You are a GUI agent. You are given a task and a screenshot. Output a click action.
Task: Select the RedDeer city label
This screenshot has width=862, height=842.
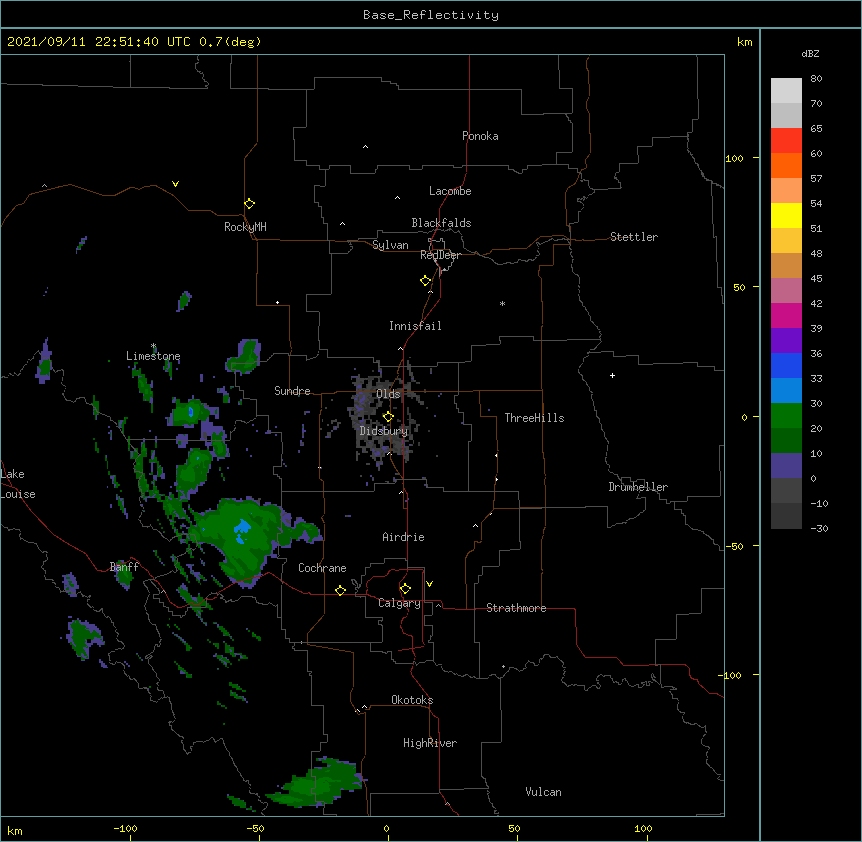pyautogui.click(x=440, y=255)
